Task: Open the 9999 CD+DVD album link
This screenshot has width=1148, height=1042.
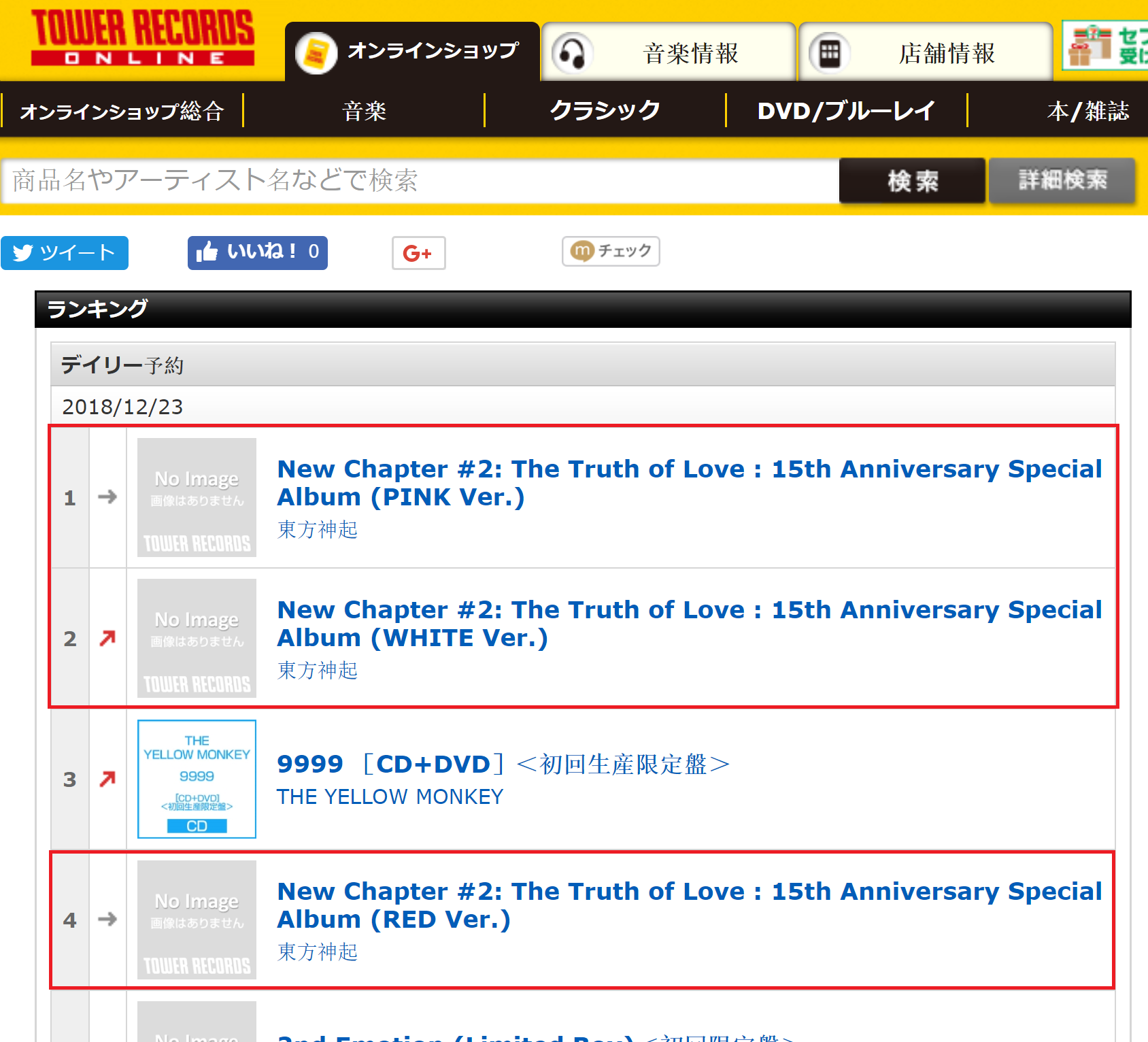Action: (x=503, y=764)
